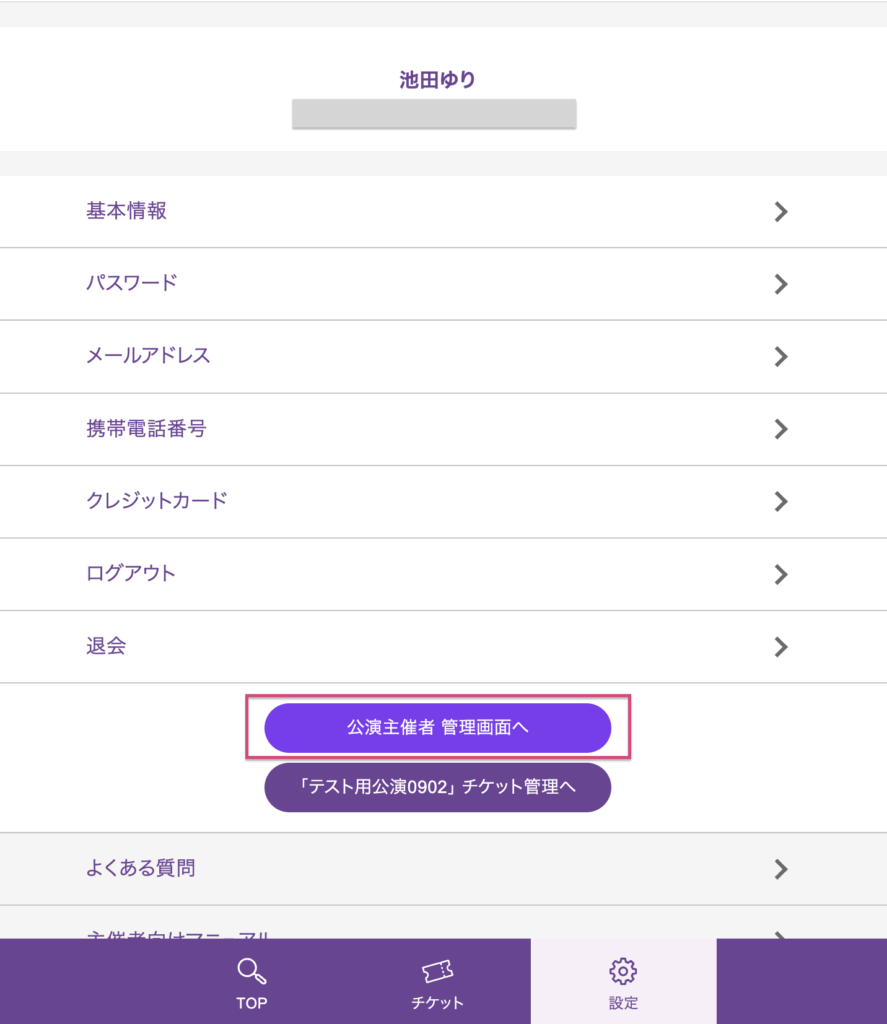The height and width of the screenshot is (1024, 887).
Task: Select the 基本情報 menu item
Action: [126, 211]
